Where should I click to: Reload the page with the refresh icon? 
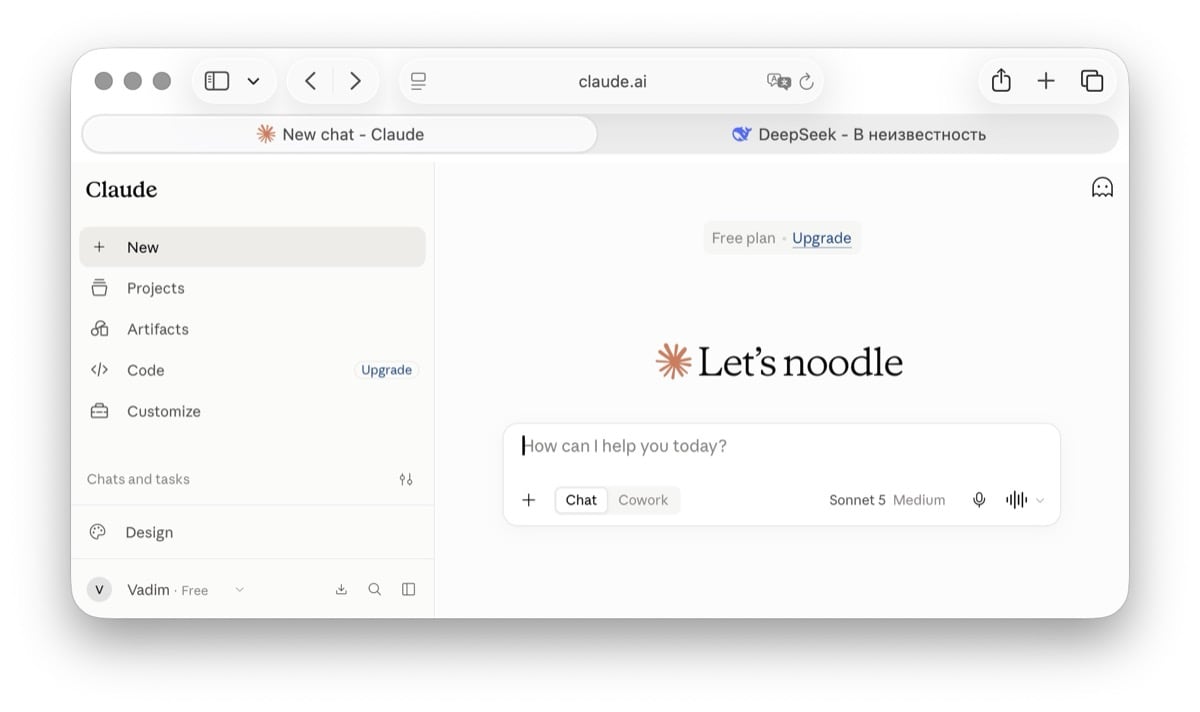point(807,82)
